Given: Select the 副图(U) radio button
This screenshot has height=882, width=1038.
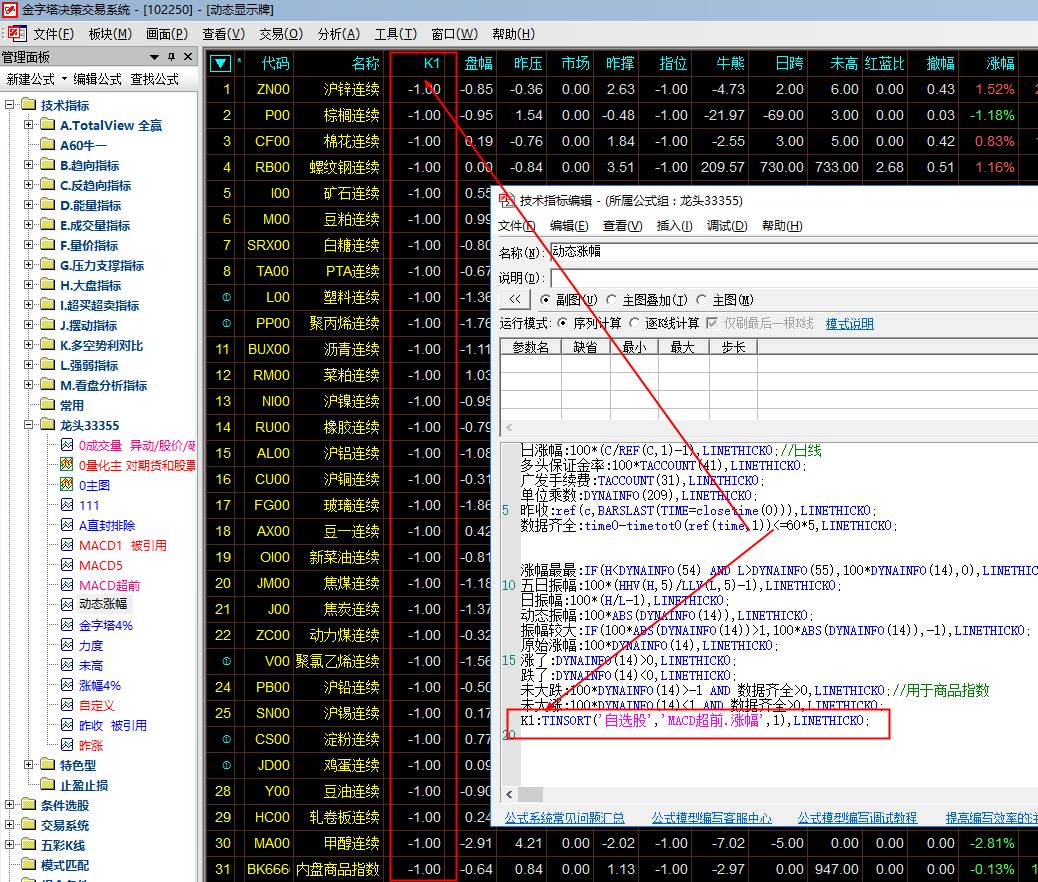Looking at the screenshot, I should pyautogui.click(x=545, y=300).
